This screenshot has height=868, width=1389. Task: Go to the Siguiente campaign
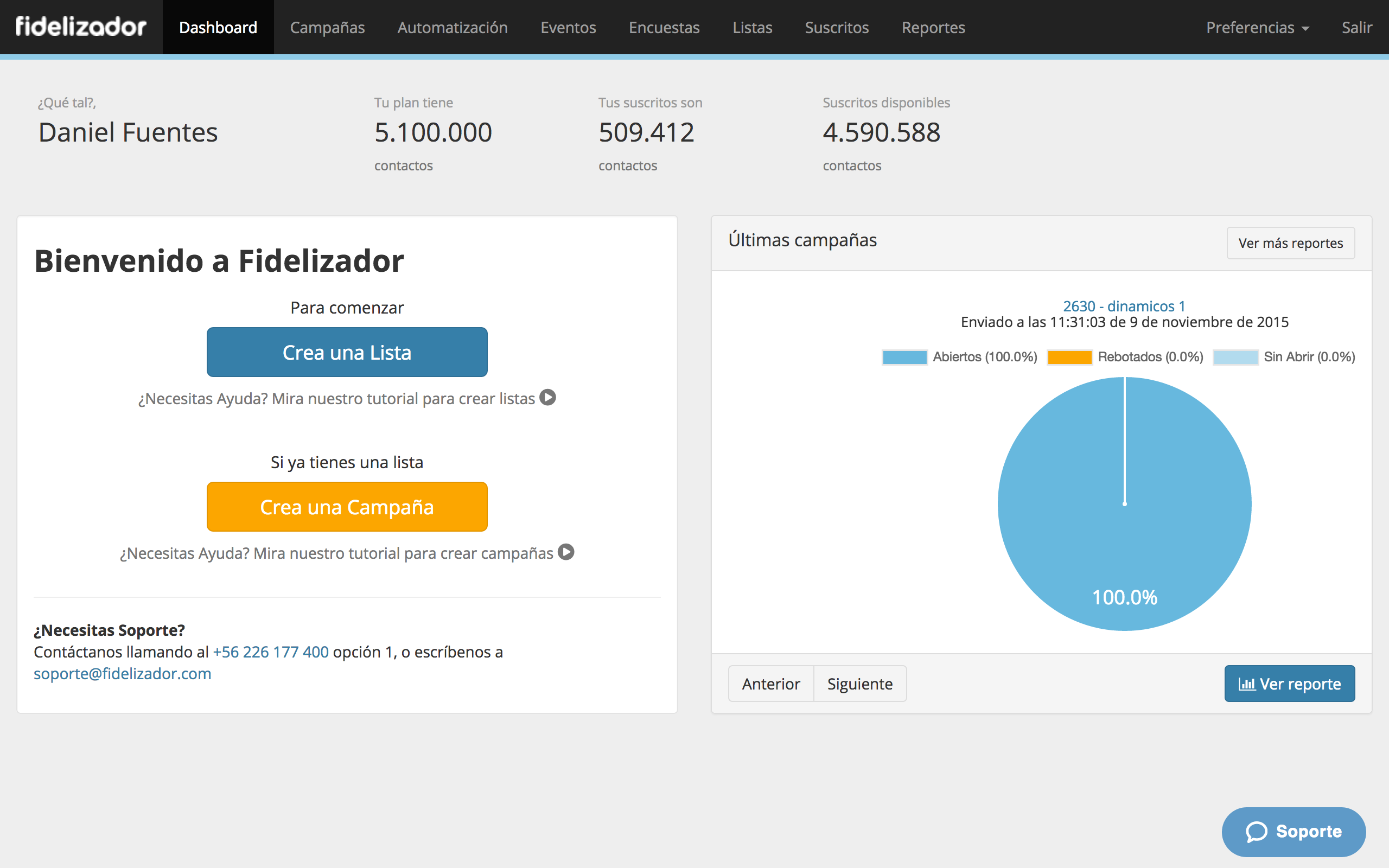tap(860, 684)
